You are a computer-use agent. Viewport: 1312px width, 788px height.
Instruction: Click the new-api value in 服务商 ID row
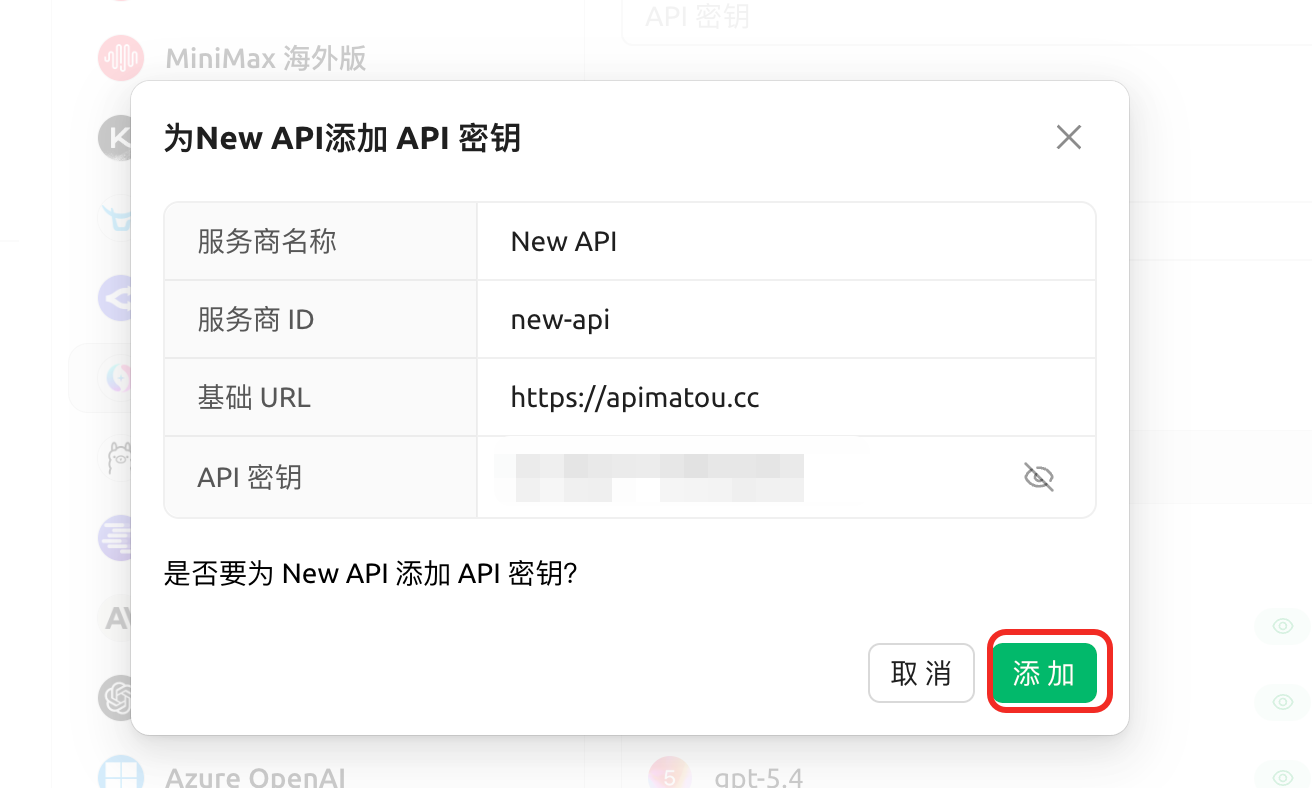click(560, 320)
